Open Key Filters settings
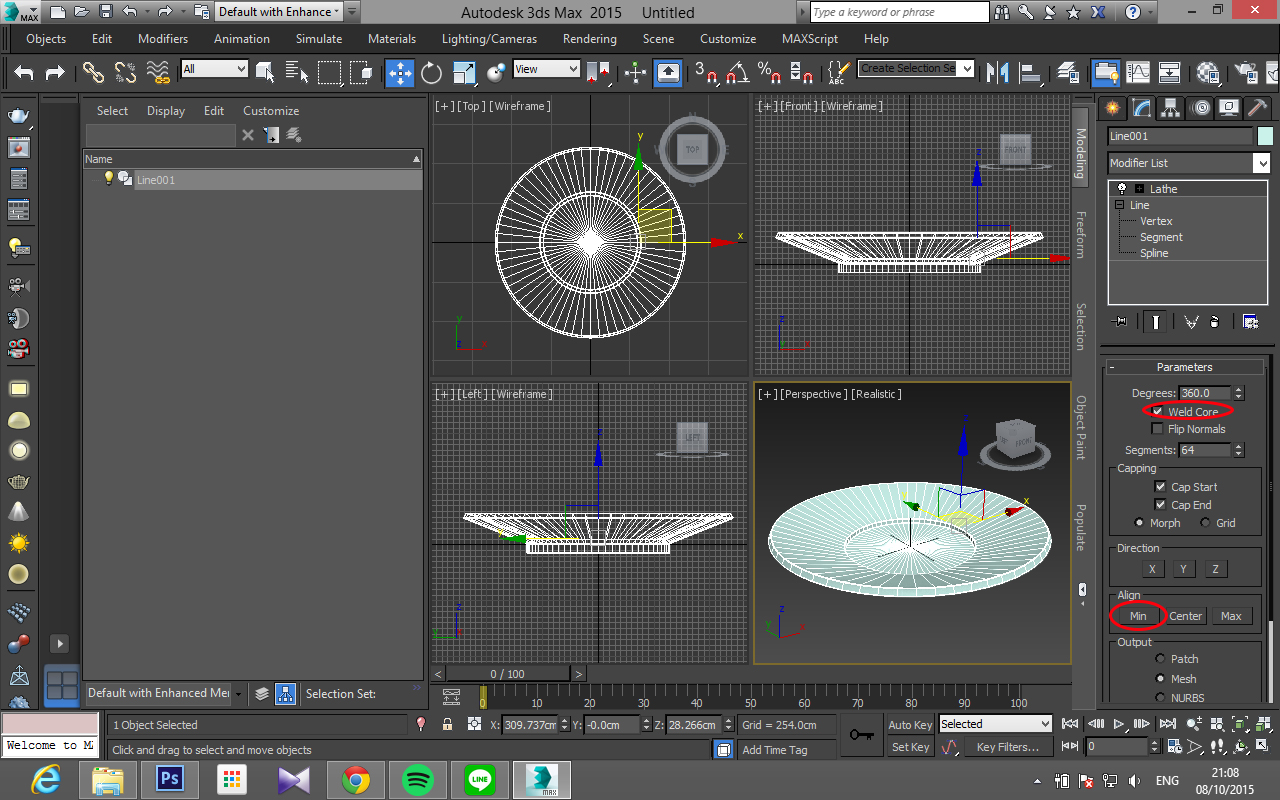Image resolution: width=1280 pixels, height=800 pixels. (1007, 746)
